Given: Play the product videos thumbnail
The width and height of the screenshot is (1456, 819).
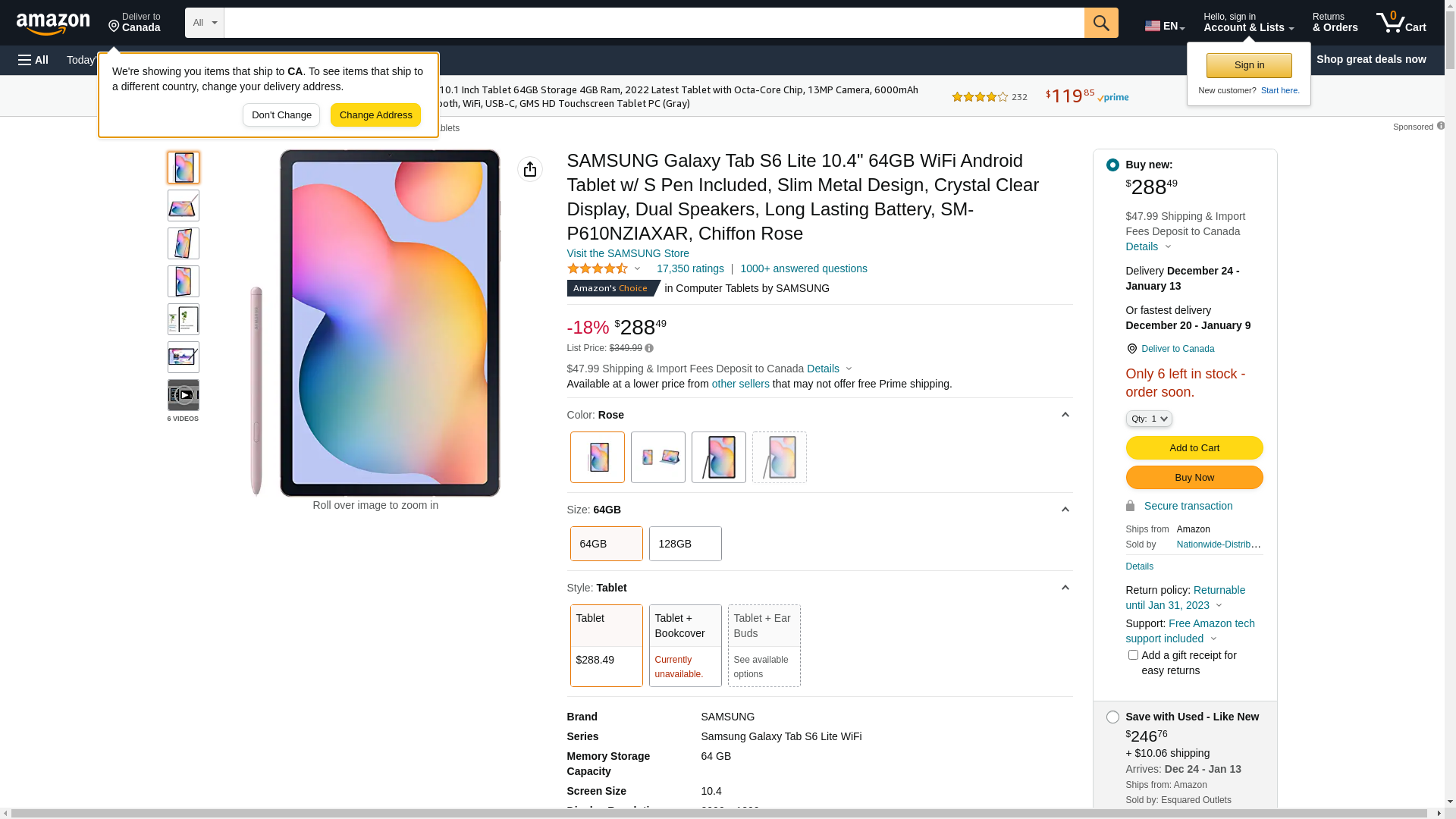Looking at the screenshot, I should 184,395.
